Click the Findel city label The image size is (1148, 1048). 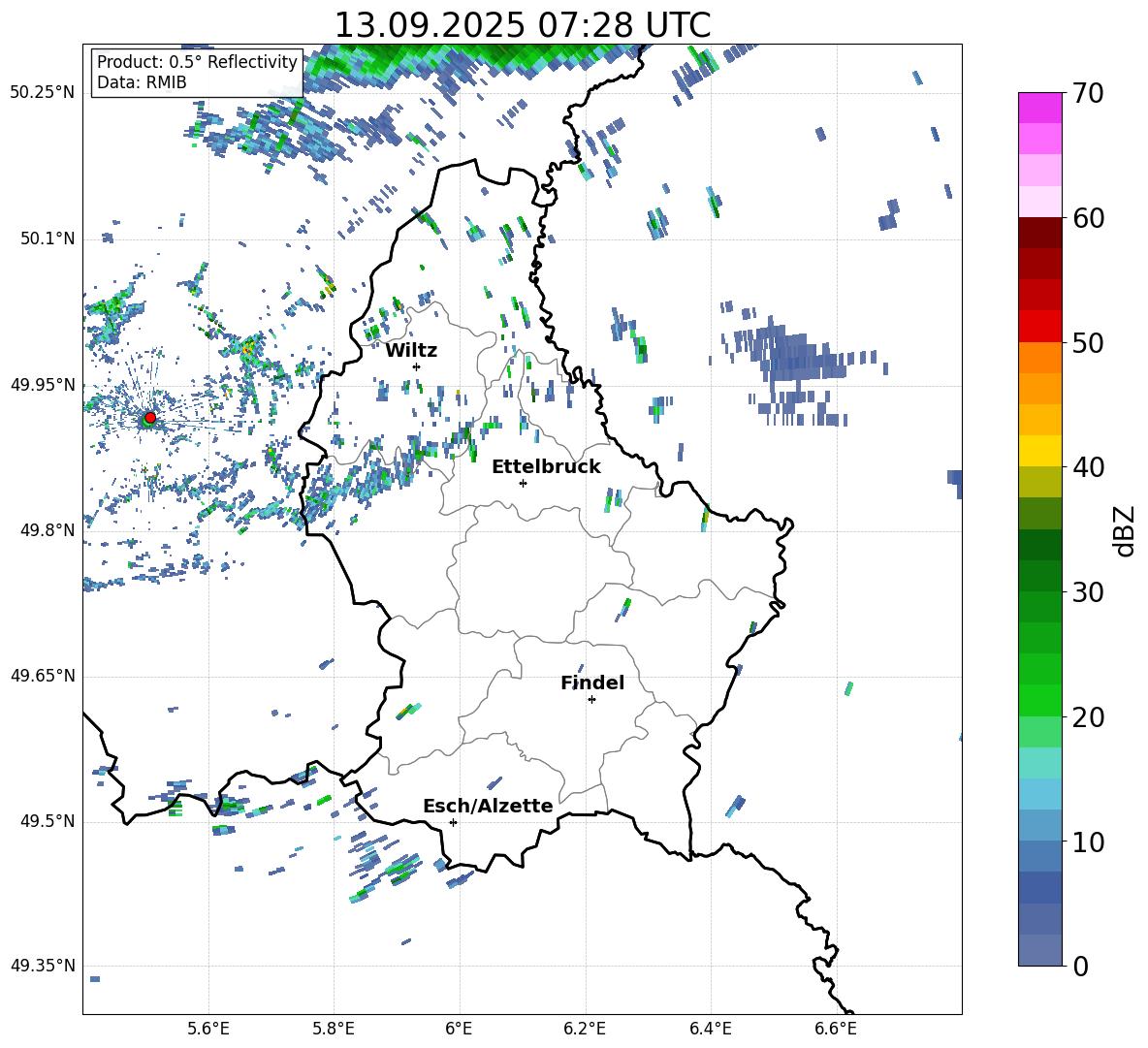click(x=592, y=683)
